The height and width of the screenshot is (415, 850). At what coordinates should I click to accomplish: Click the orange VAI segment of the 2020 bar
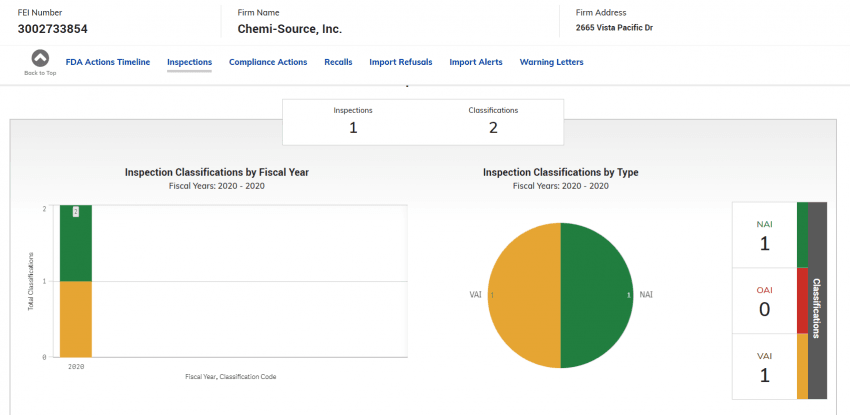click(76, 318)
